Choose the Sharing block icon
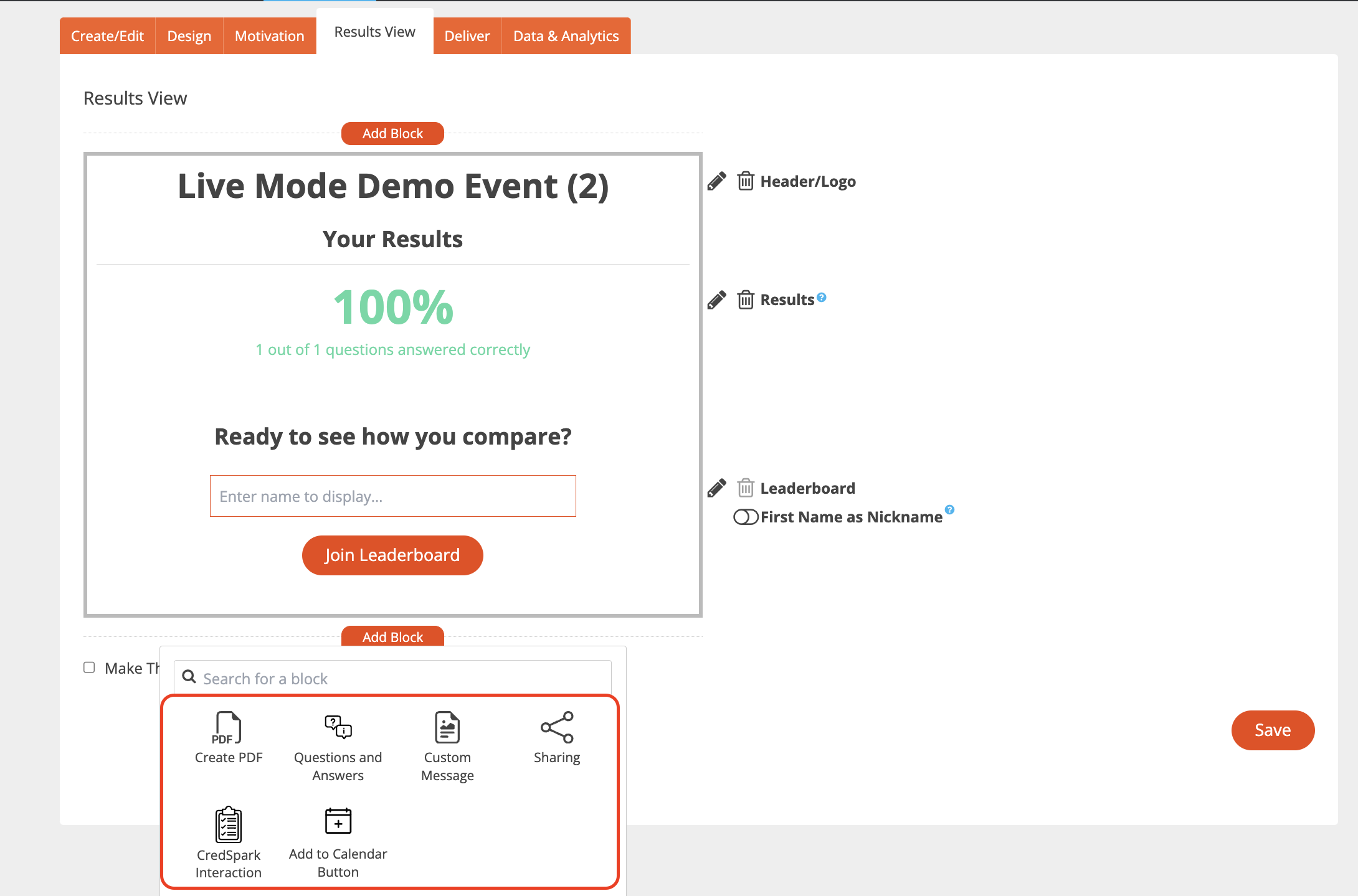The width and height of the screenshot is (1358, 896). click(557, 728)
